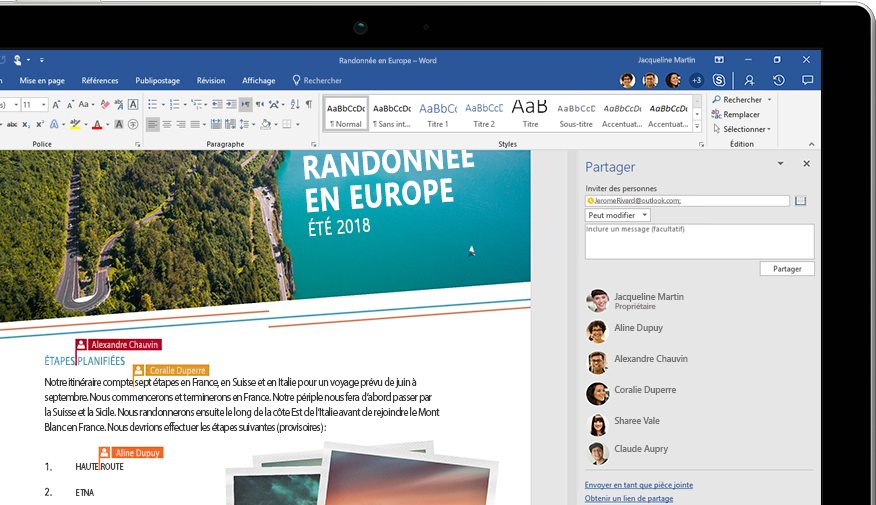Open the Affichage tab
Image resolution: width=876 pixels, height=505 pixels.
[259, 80]
